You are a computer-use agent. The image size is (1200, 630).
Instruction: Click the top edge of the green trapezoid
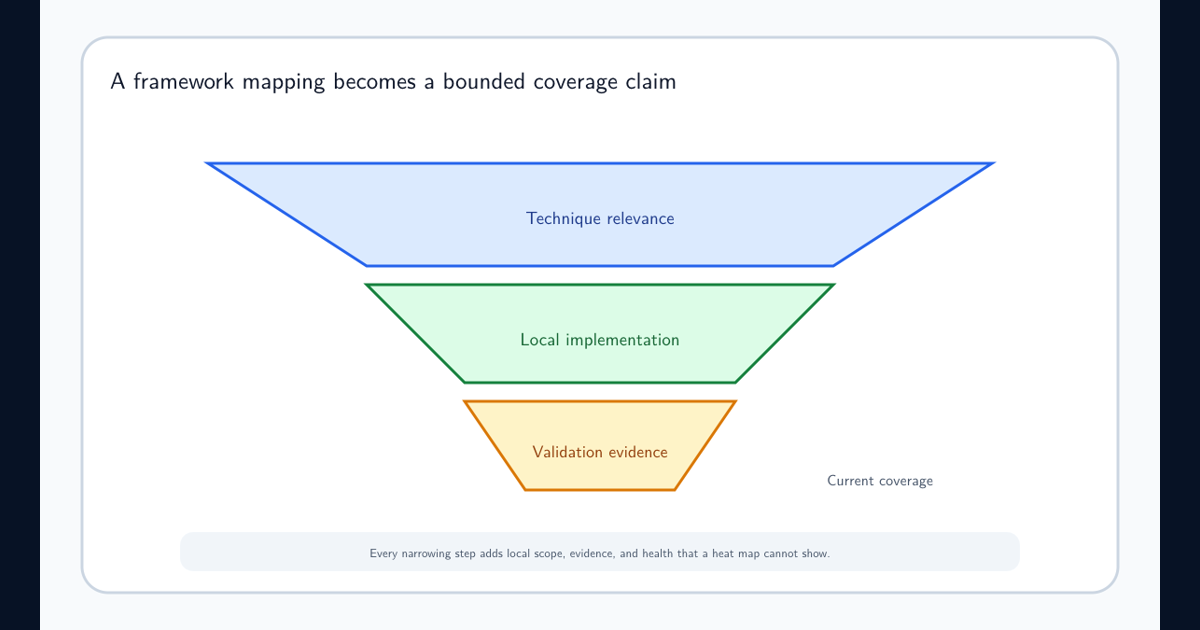600,285
